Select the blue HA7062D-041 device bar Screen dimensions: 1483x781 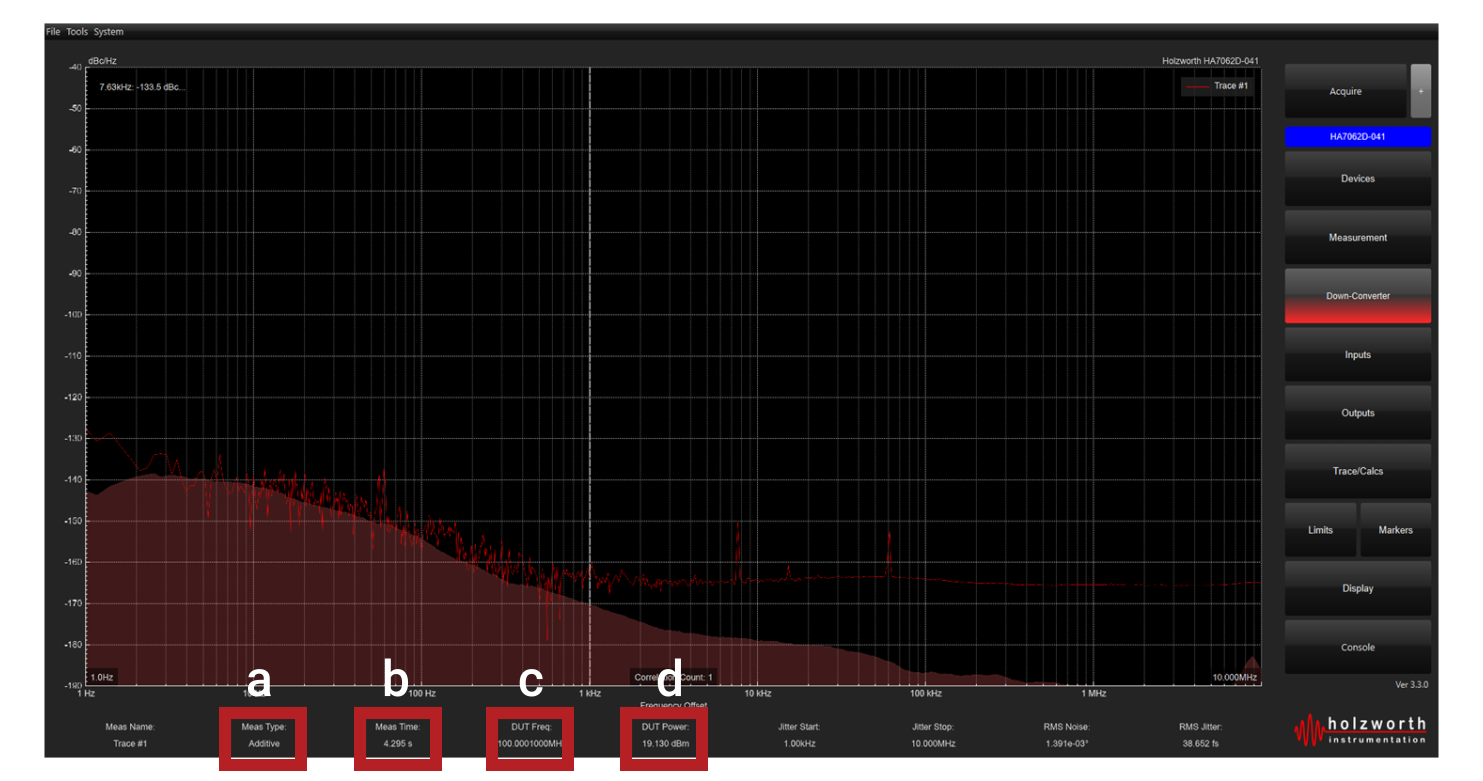tap(1357, 137)
